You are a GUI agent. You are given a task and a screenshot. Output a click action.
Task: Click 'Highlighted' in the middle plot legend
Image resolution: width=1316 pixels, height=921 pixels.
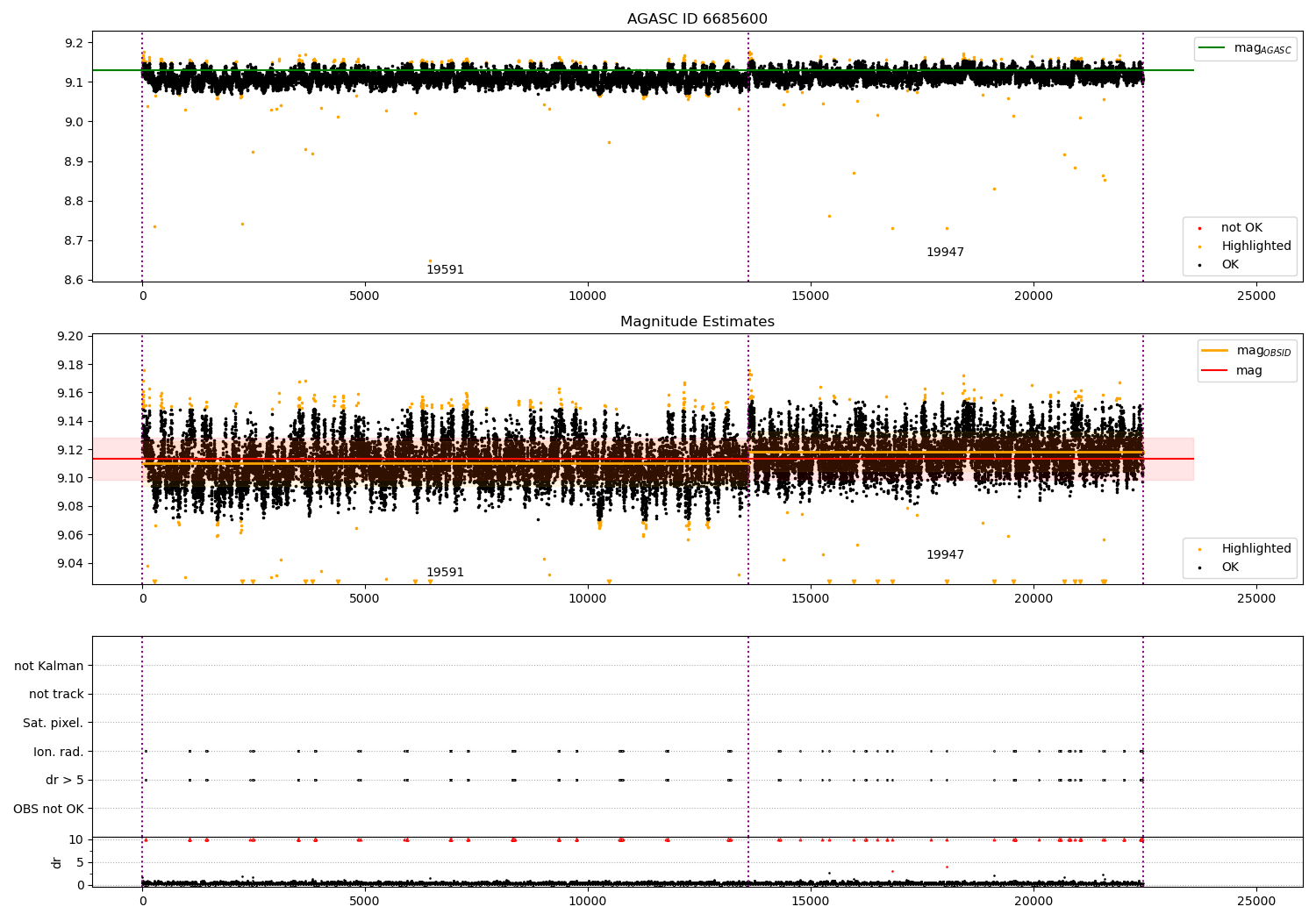[1256, 549]
